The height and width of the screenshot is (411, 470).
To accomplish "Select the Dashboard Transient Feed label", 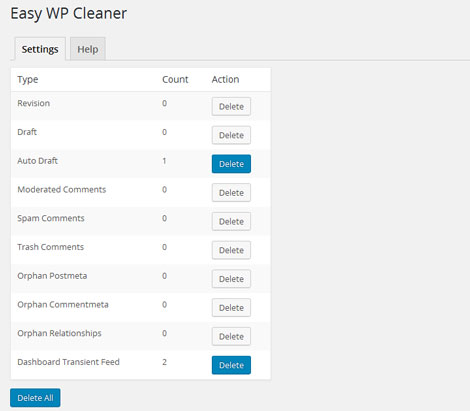I will [68, 362].
